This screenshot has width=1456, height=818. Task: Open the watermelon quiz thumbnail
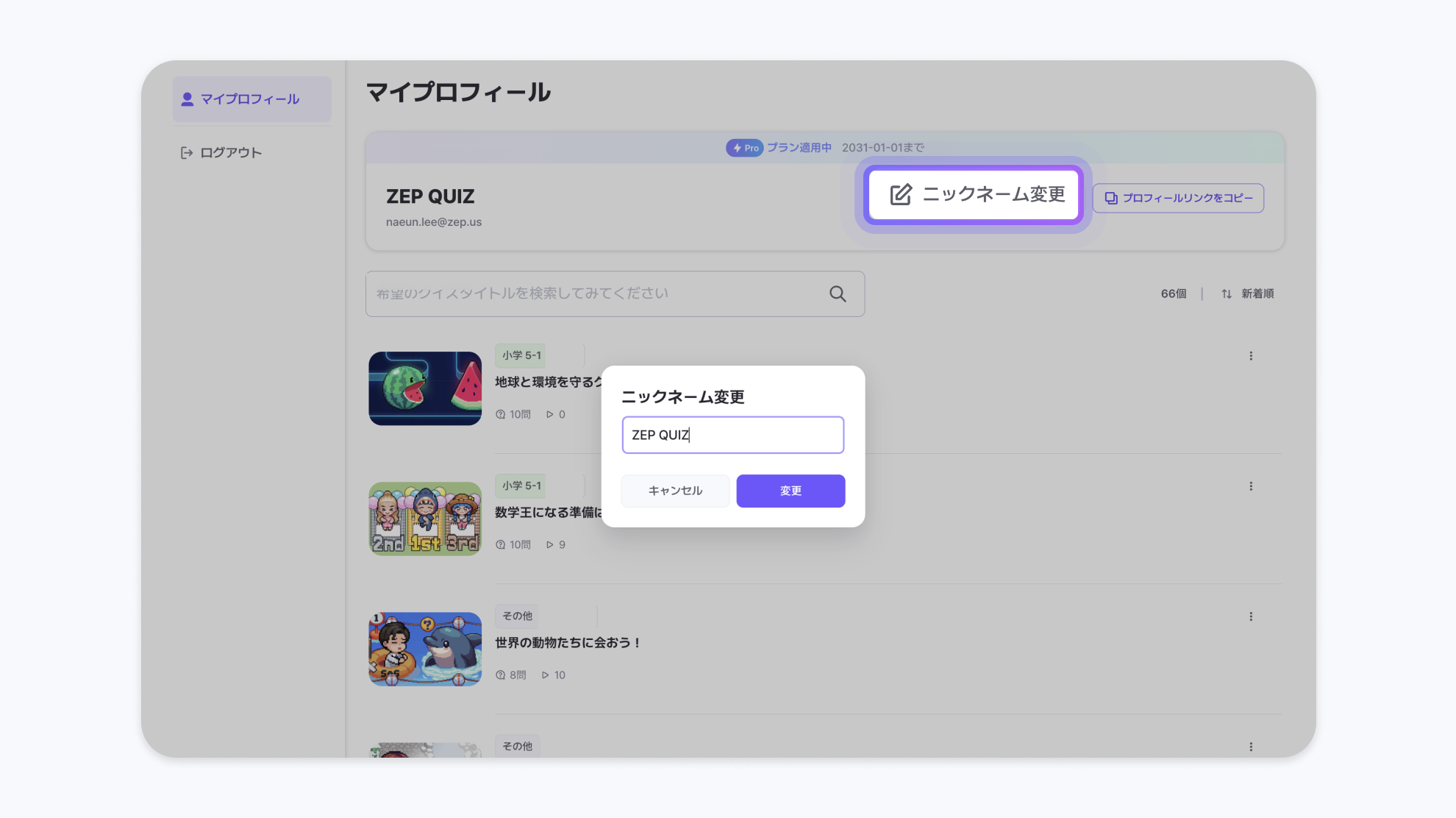425,388
